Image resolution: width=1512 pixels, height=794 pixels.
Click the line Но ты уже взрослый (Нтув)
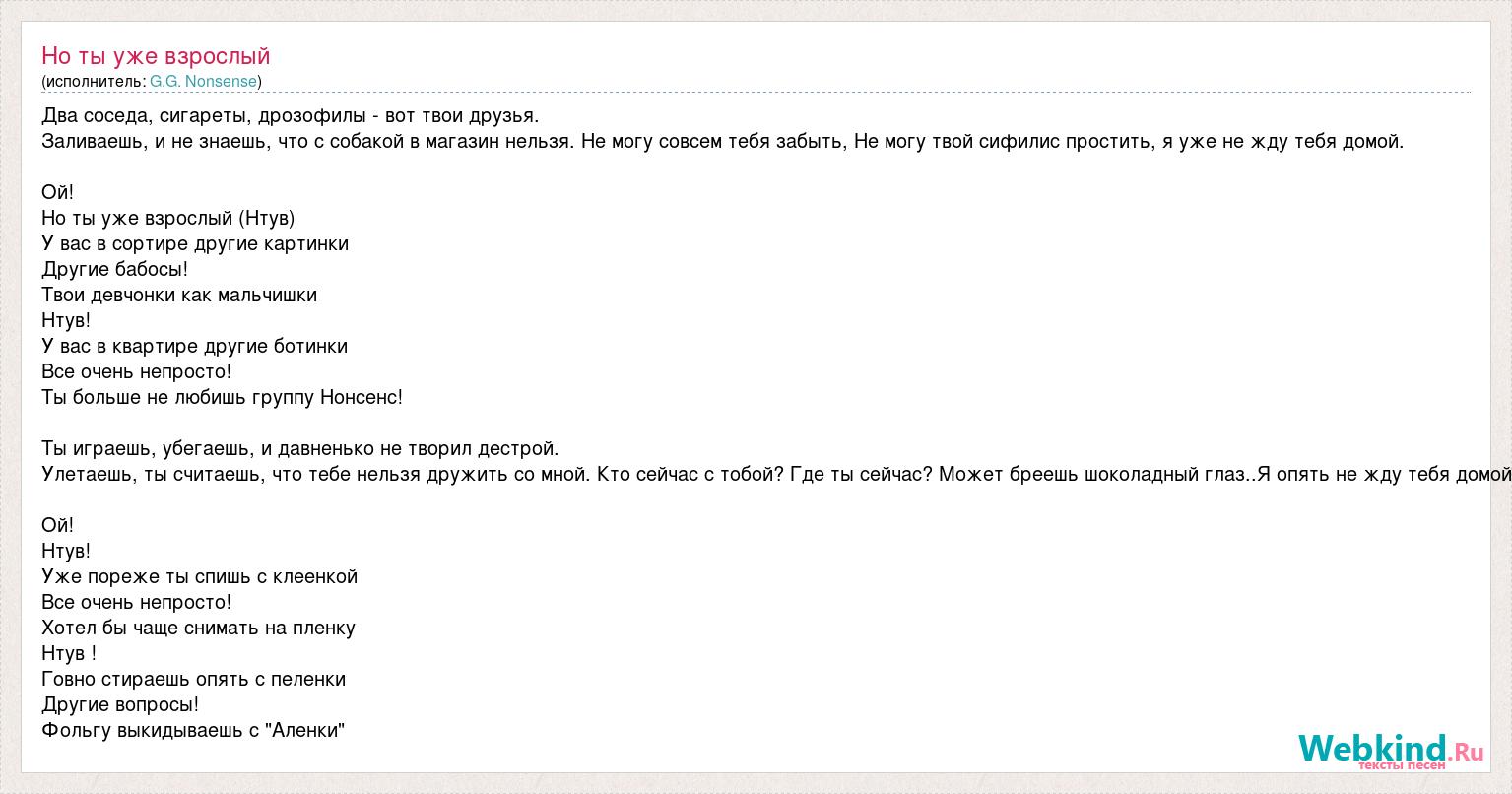(x=168, y=218)
